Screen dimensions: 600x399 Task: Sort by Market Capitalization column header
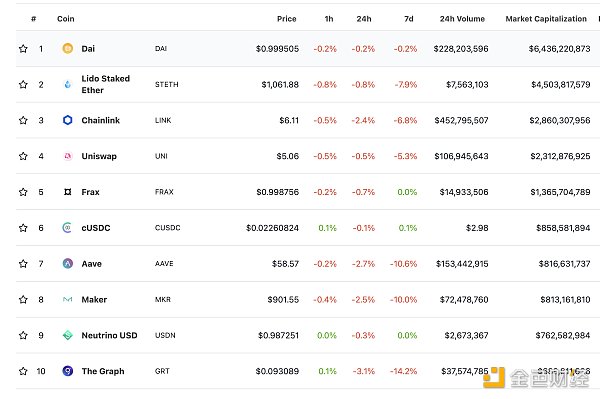pyautogui.click(x=546, y=19)
